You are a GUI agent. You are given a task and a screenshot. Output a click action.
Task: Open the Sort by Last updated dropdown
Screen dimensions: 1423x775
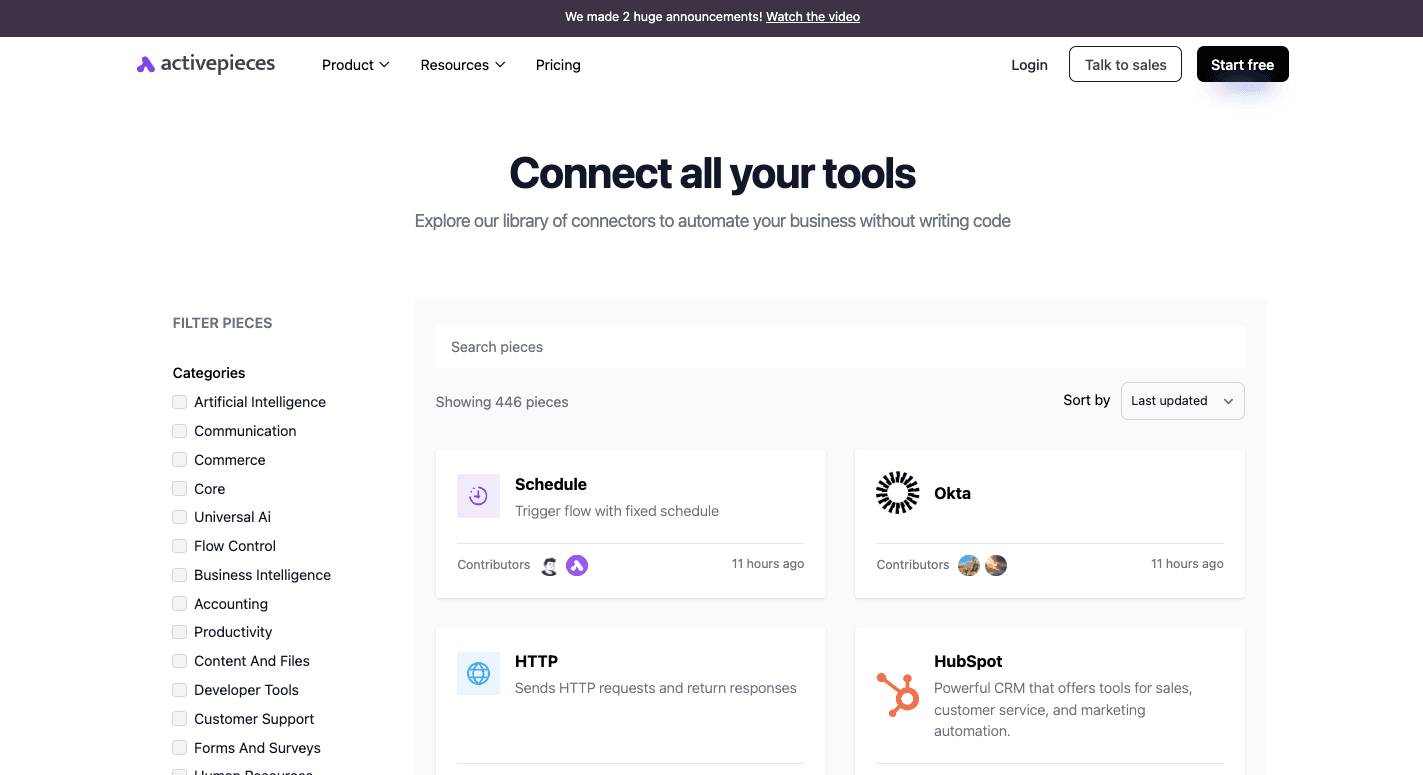tap(1182, 401)
